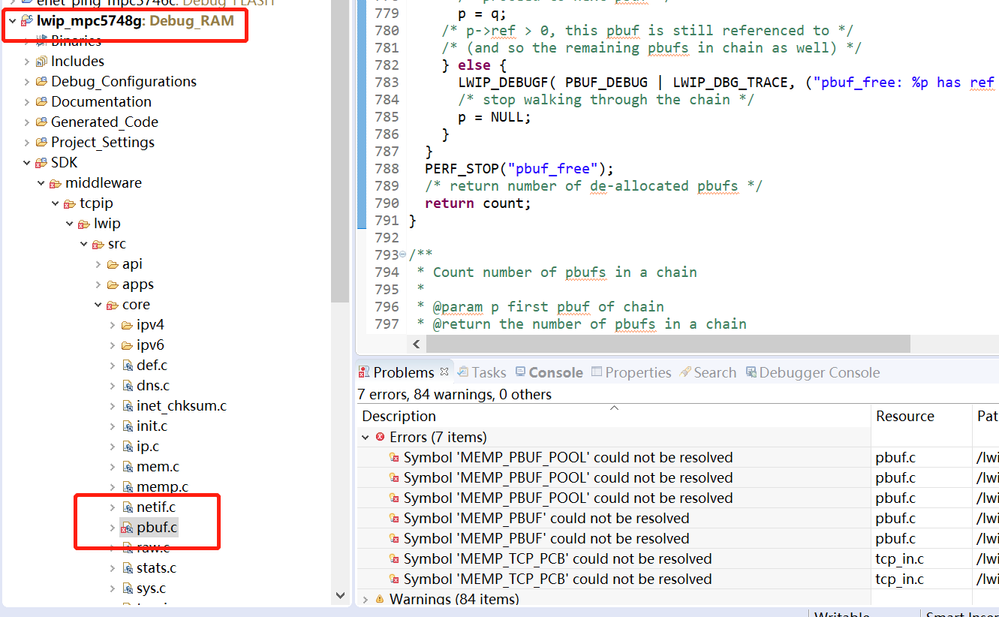Click the def.c file icon
Screen dimensions: 999x617
pyautogui.click(x=127, y=366)
